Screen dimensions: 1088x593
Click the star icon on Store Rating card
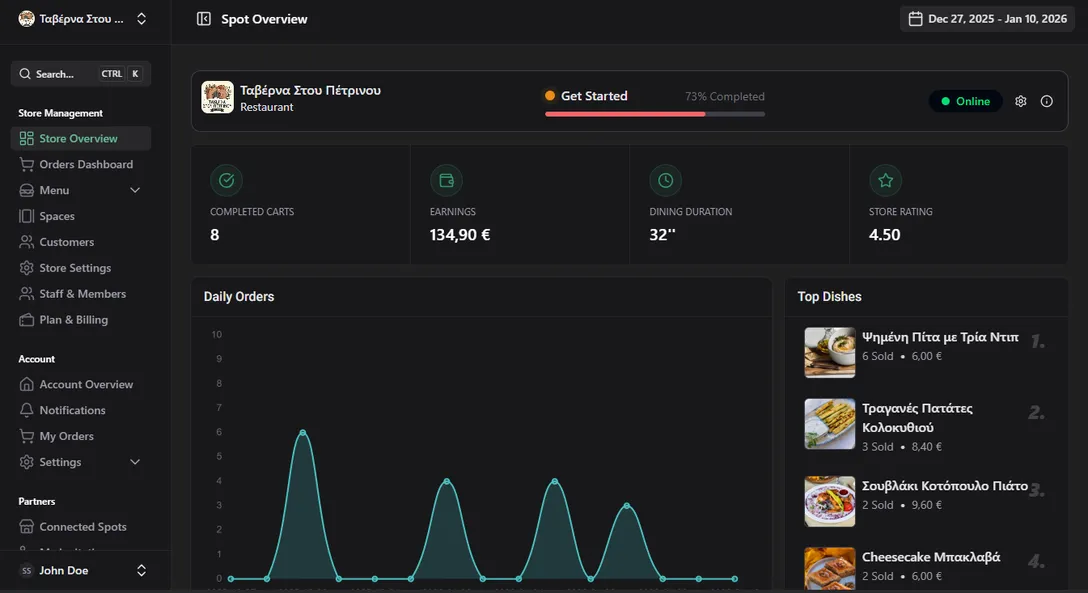coord(885,180)
